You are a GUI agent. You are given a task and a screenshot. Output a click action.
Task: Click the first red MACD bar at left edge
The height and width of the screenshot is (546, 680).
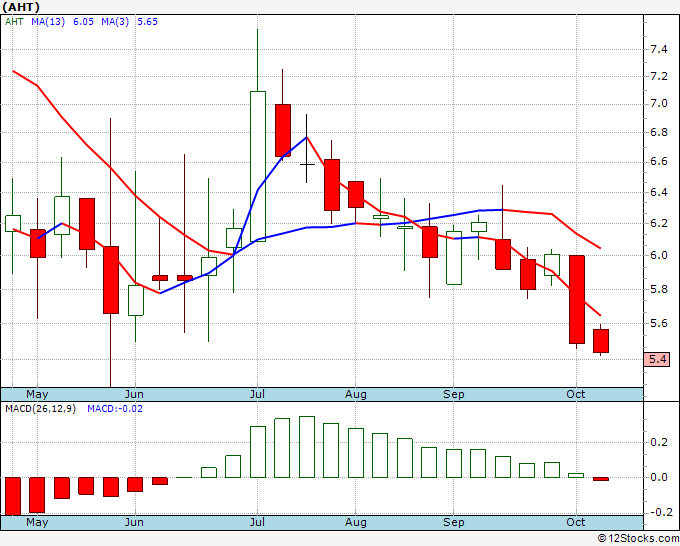pyautogui.click(x=13, y=496)
